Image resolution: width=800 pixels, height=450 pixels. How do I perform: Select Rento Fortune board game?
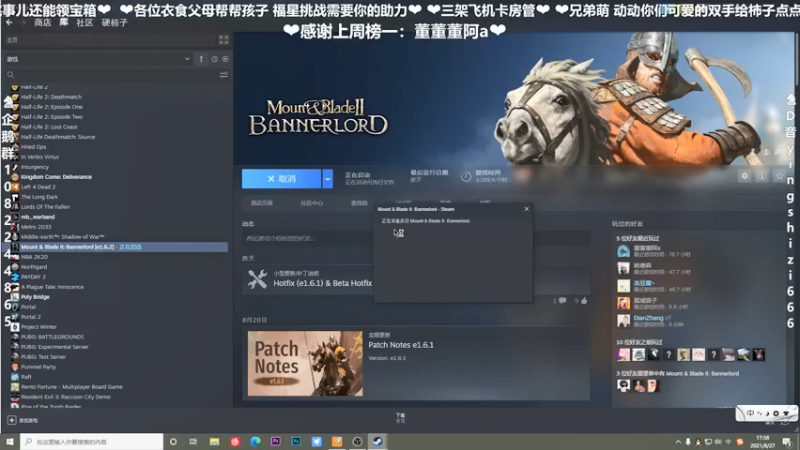coord(71,387)
